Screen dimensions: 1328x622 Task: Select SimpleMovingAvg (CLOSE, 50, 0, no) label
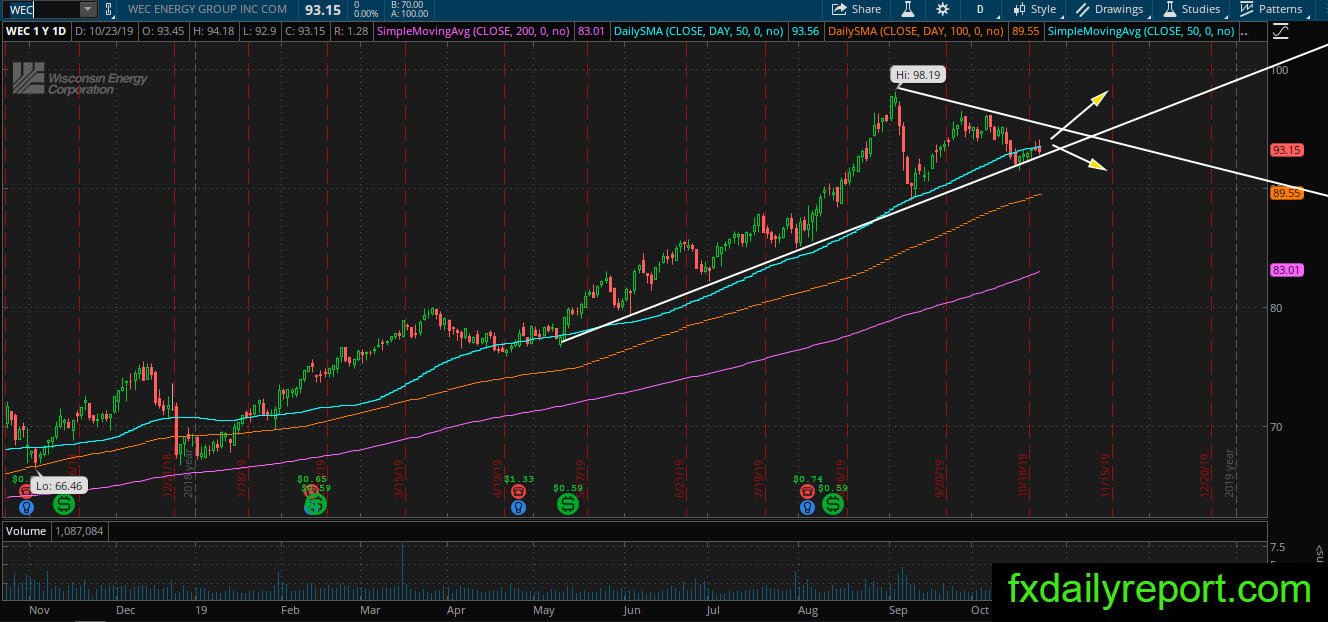pyautogui.click(x=1140, y=31)
